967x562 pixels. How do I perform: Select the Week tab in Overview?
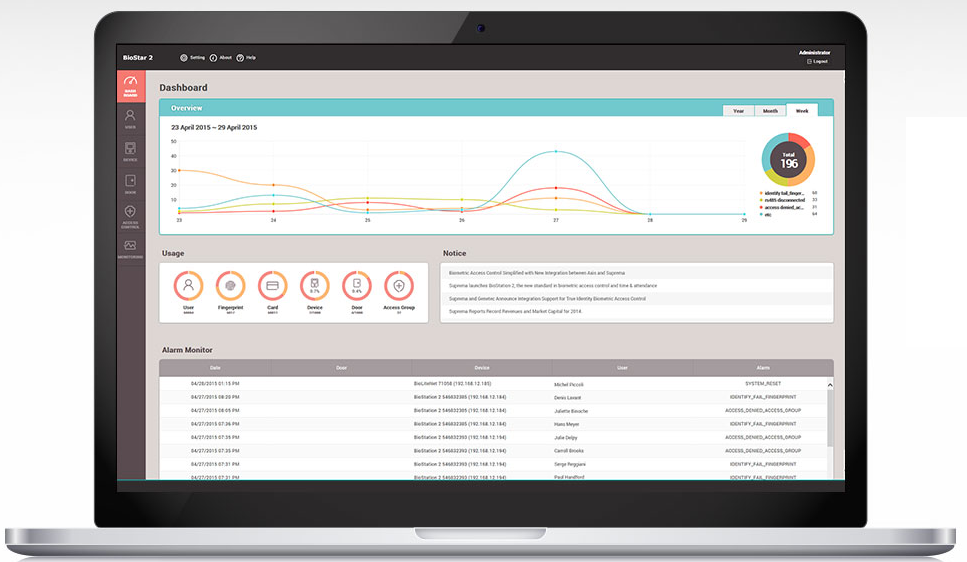point(801,111)
